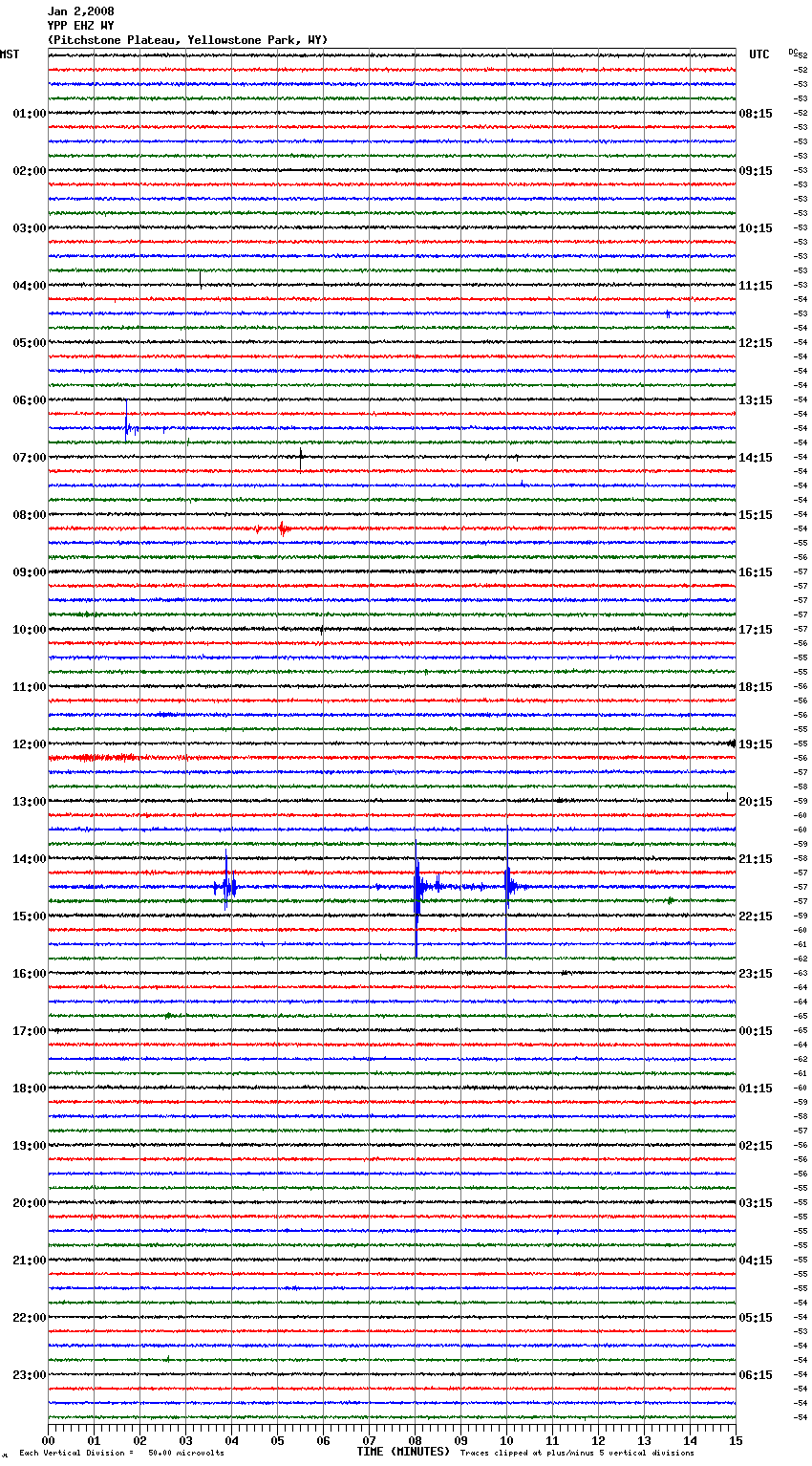
Task: Select the 12:00 MST time label
Action: click(30, 744)
